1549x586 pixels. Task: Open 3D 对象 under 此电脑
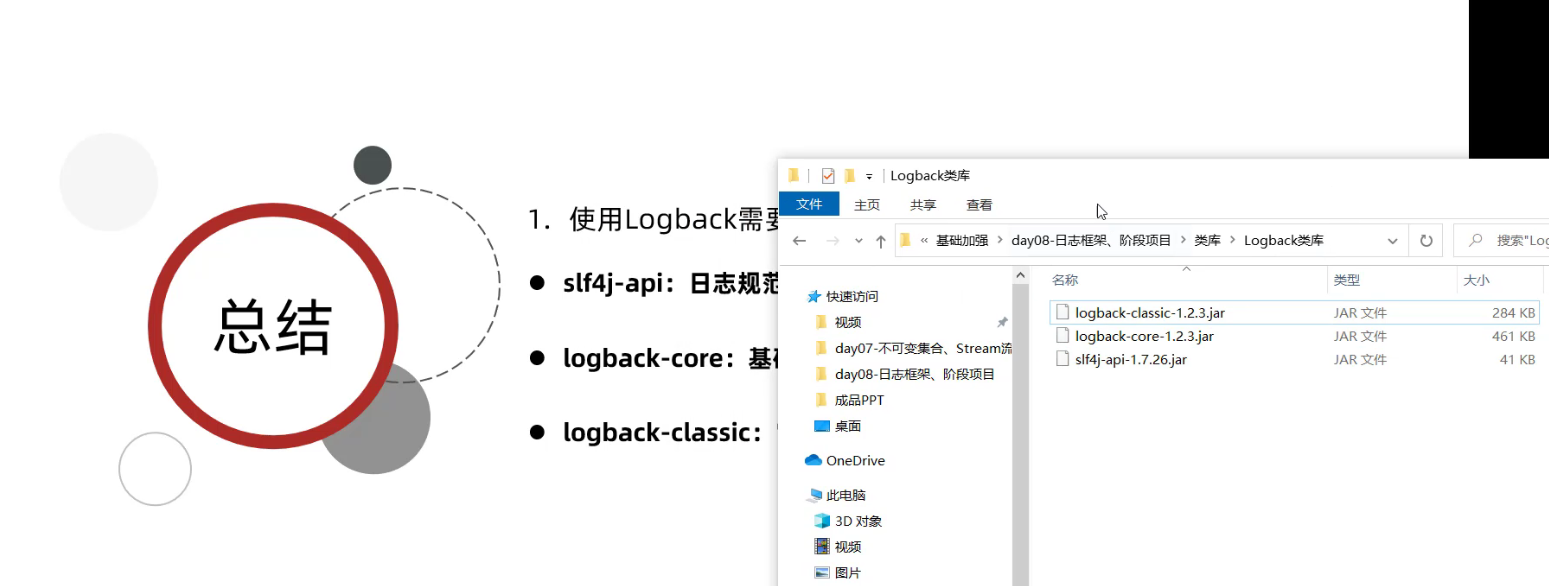pos(858,521)
